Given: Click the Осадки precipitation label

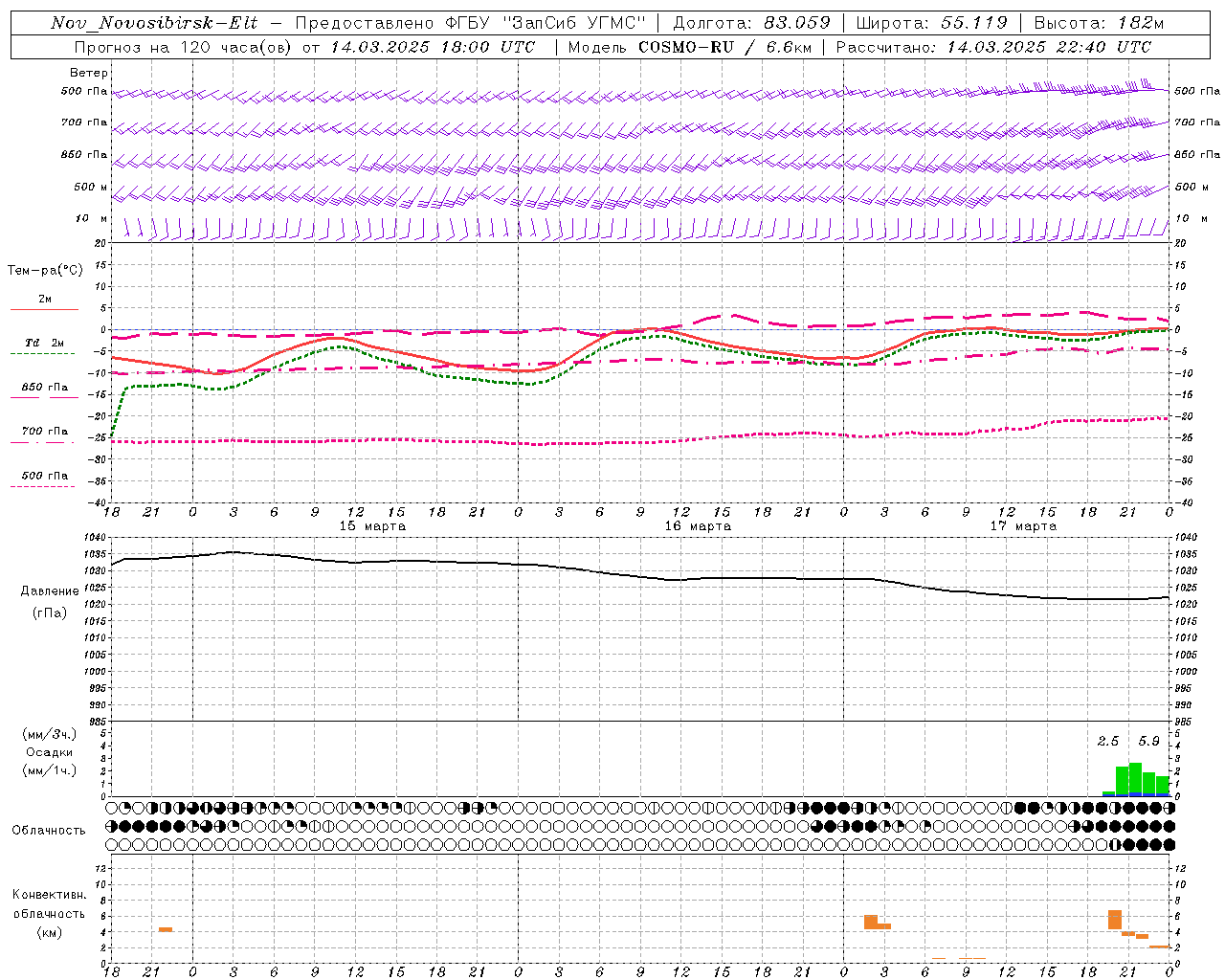Looking at the screenshot, I should coord(50,752).
